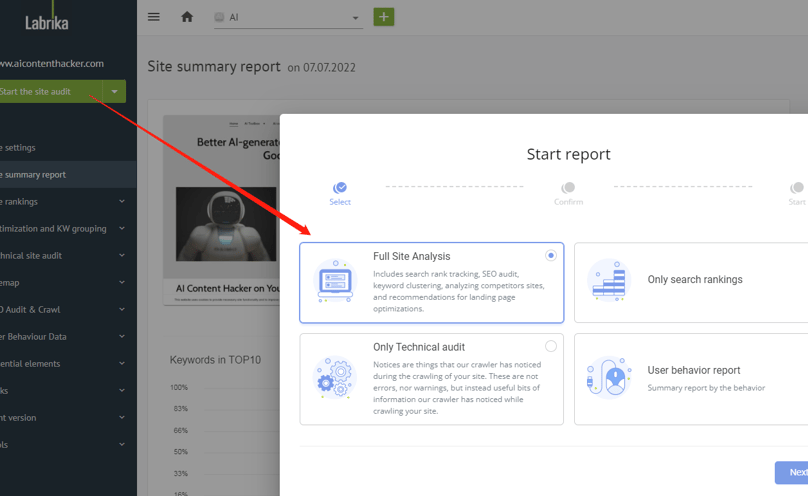Image resolution: width=808 pixels, height=496 pixels.
Task: Choose the User behavior report option
Action: tap(691, 379)
